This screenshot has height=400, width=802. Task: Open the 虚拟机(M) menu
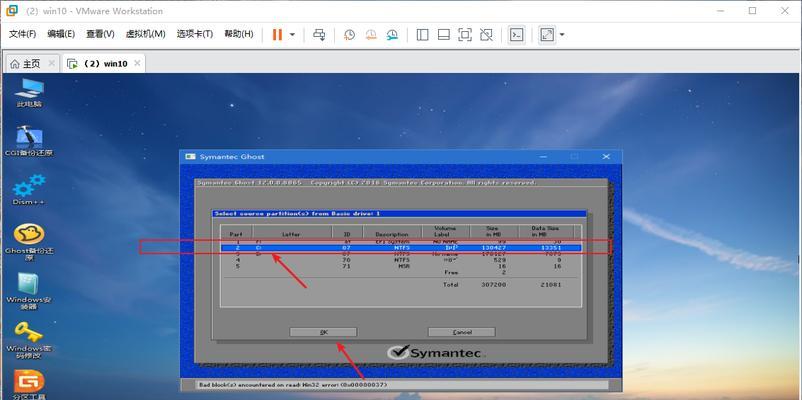pos(145,34)
